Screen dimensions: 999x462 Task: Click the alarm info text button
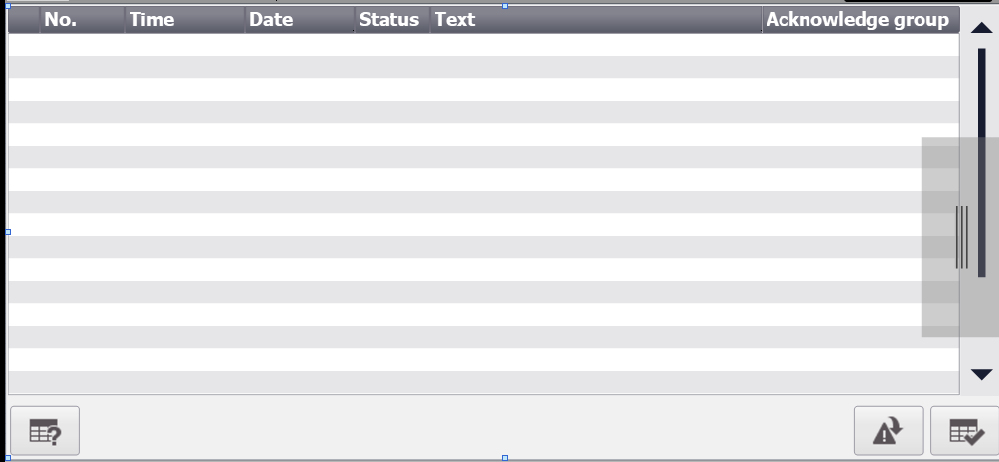[44, 432]
